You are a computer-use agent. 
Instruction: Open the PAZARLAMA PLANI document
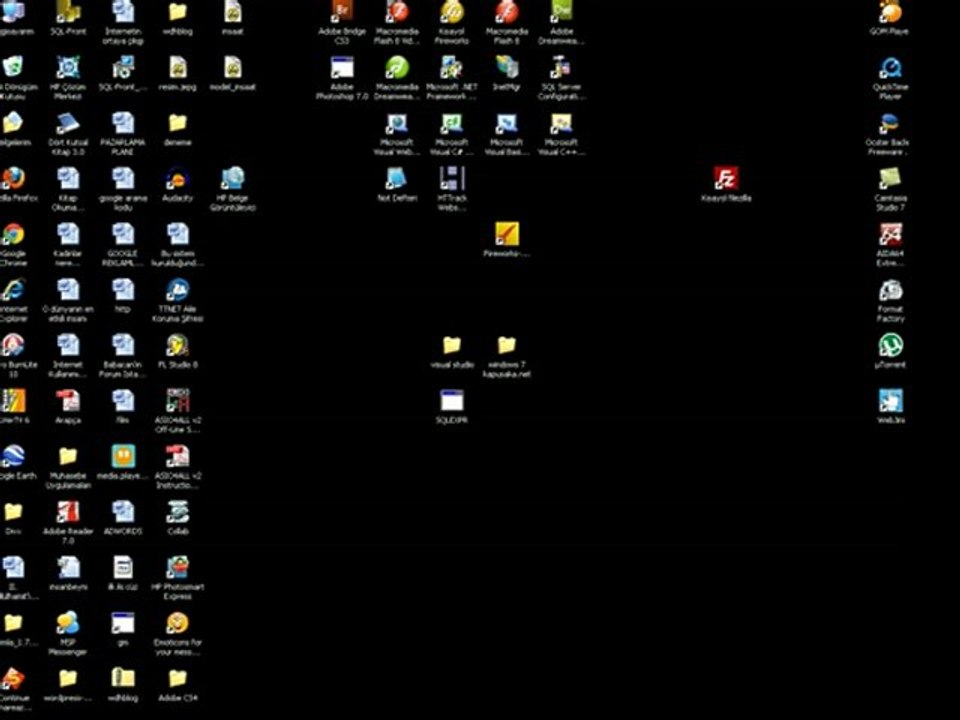[122, 123]
